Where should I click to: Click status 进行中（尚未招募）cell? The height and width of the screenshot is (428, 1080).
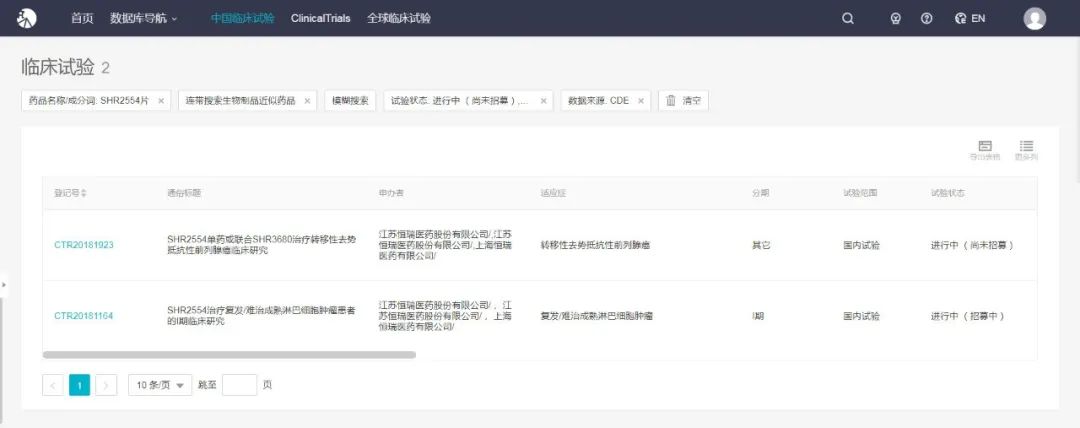pyautogui.click(x=972, y=245)
